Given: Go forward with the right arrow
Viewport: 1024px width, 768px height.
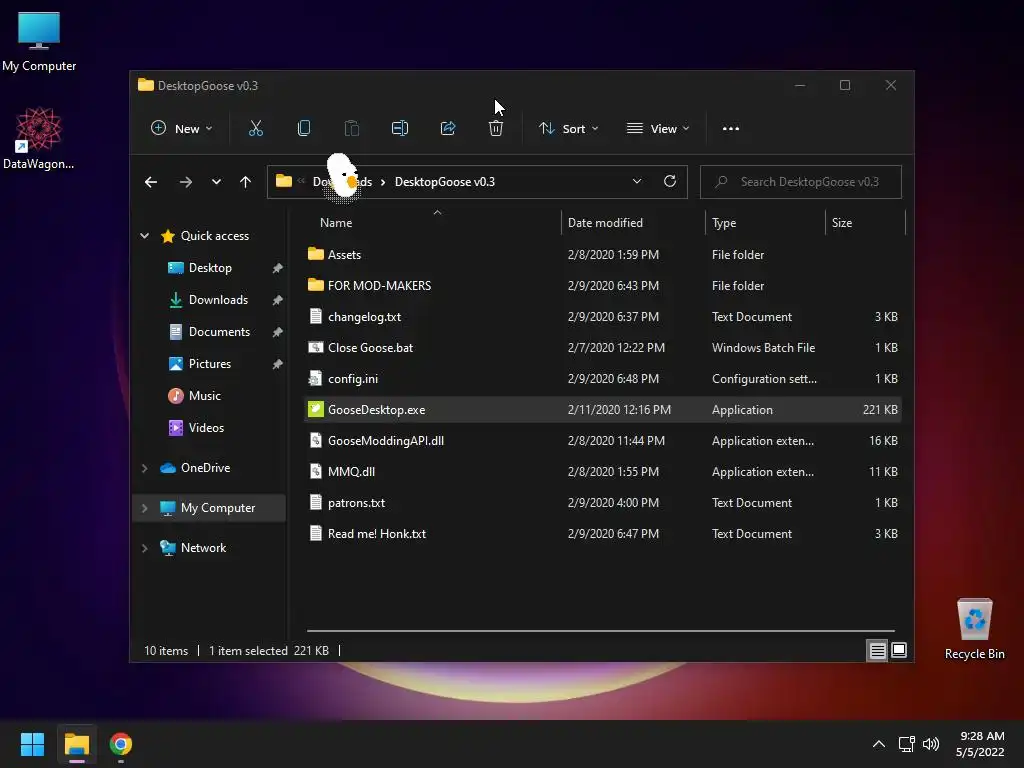Looking at the screenshot, I should pyautogui.click(x=185, y=182).
